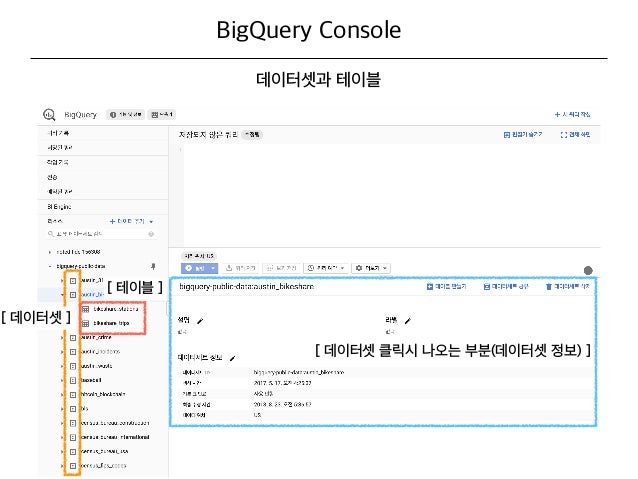Screen dimensions: 638x479
Task: Click the plus compose new query link
Action: [x=572, y=114]
